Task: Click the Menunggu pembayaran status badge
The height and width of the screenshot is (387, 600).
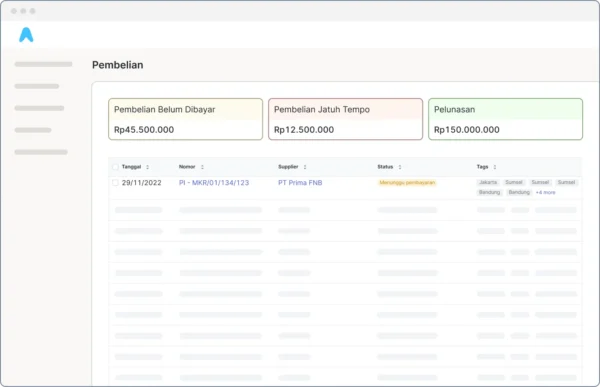Action: pyautogui.click(x=407, y=183)
